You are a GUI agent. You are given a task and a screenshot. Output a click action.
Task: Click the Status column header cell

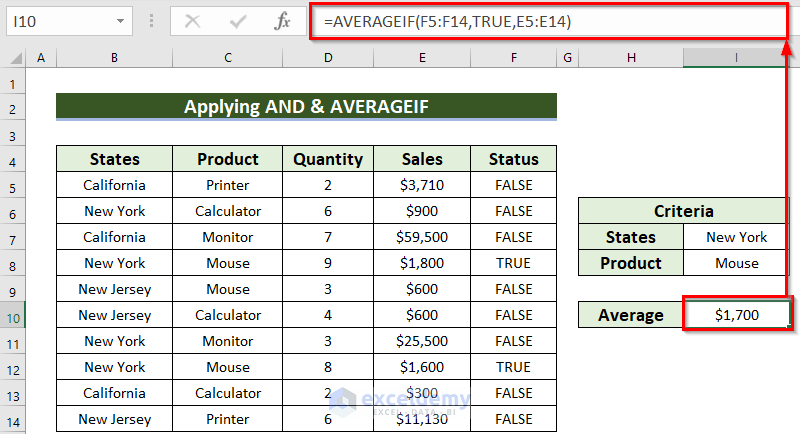click(514, 159)
